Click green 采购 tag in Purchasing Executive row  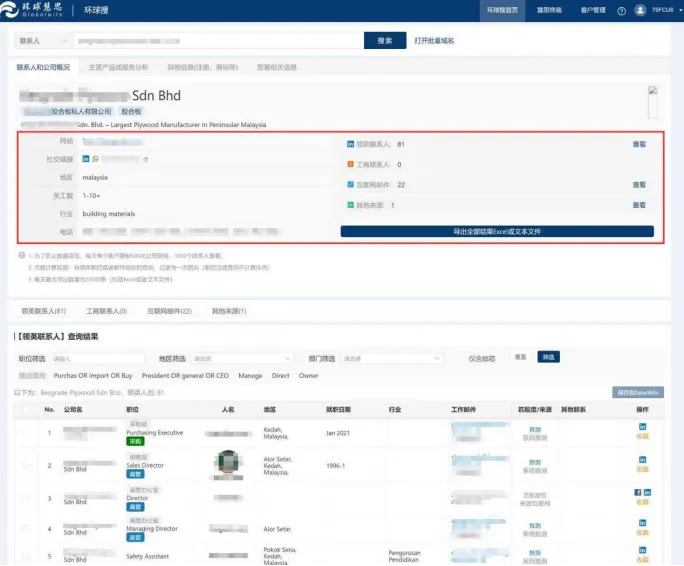pyautogui.click(x=135, y=442)
